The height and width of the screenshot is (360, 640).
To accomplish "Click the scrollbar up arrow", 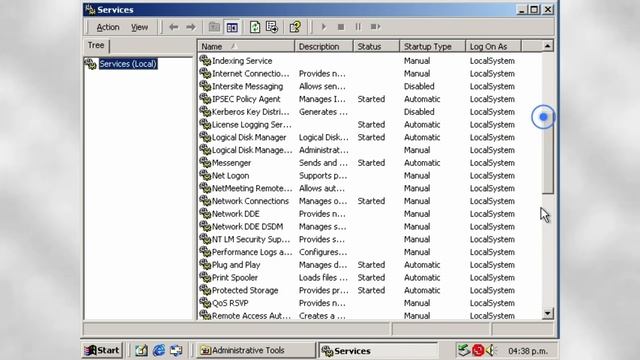I will pyautogui.click(x=547, y=46).
